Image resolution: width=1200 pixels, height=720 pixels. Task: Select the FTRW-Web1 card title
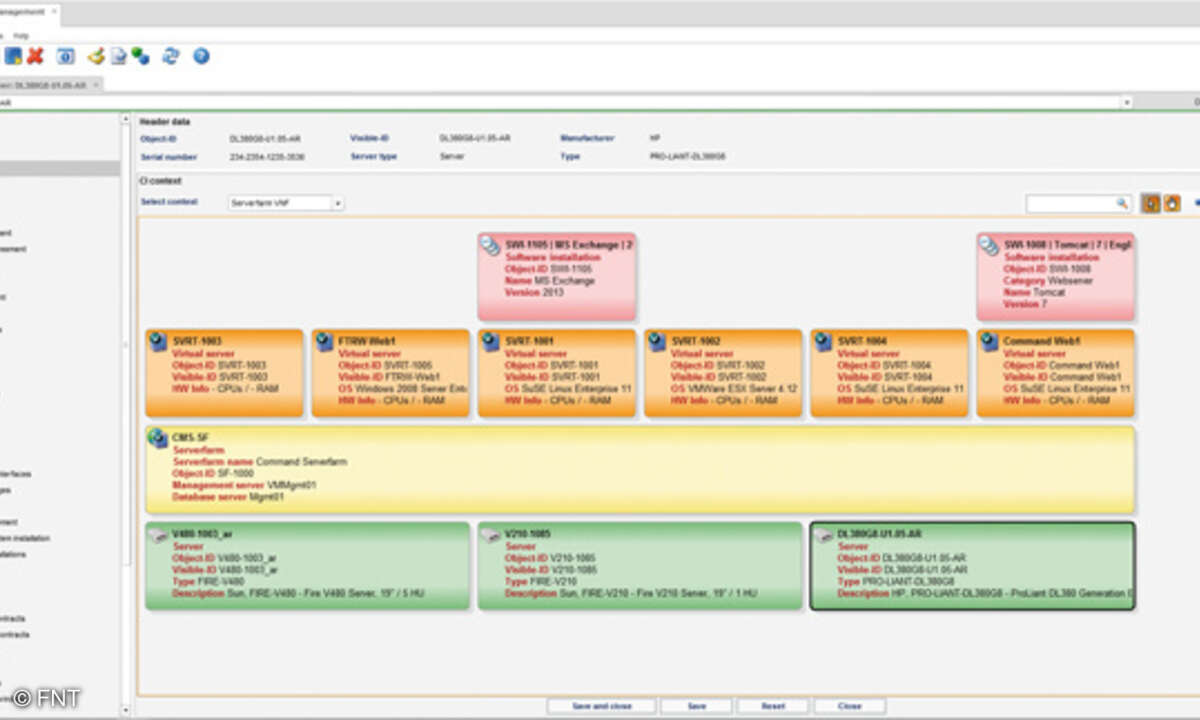click(x=365, y=341)
